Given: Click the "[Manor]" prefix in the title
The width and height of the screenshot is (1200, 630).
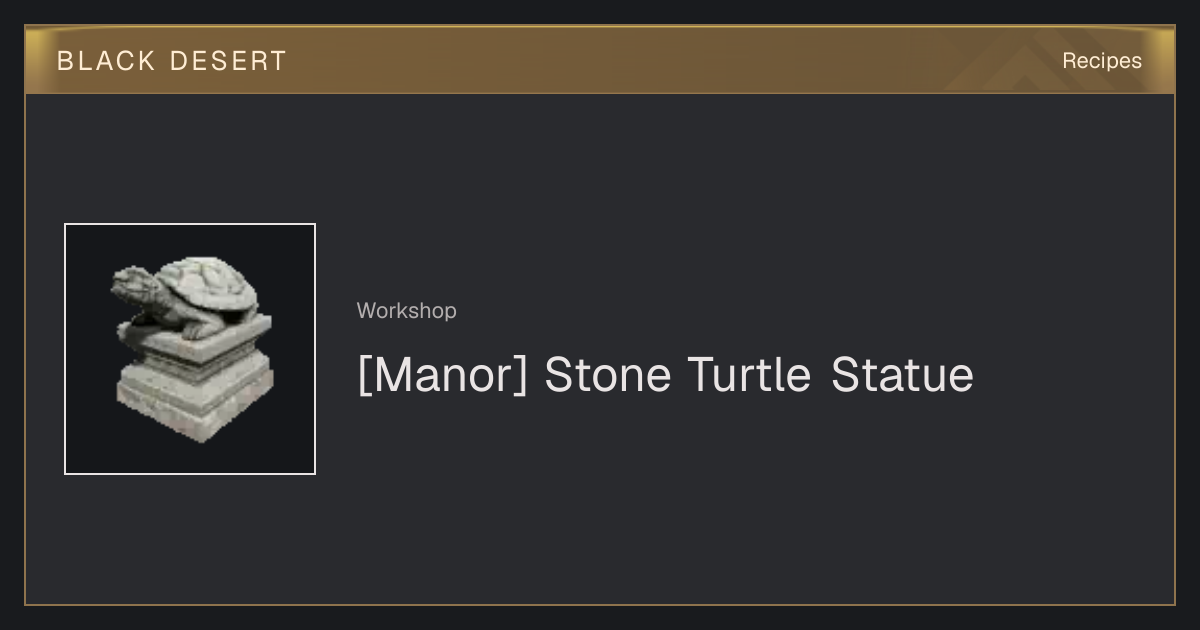Looking at the screenshot, I should pyautogui.click(x=442, y=376).
